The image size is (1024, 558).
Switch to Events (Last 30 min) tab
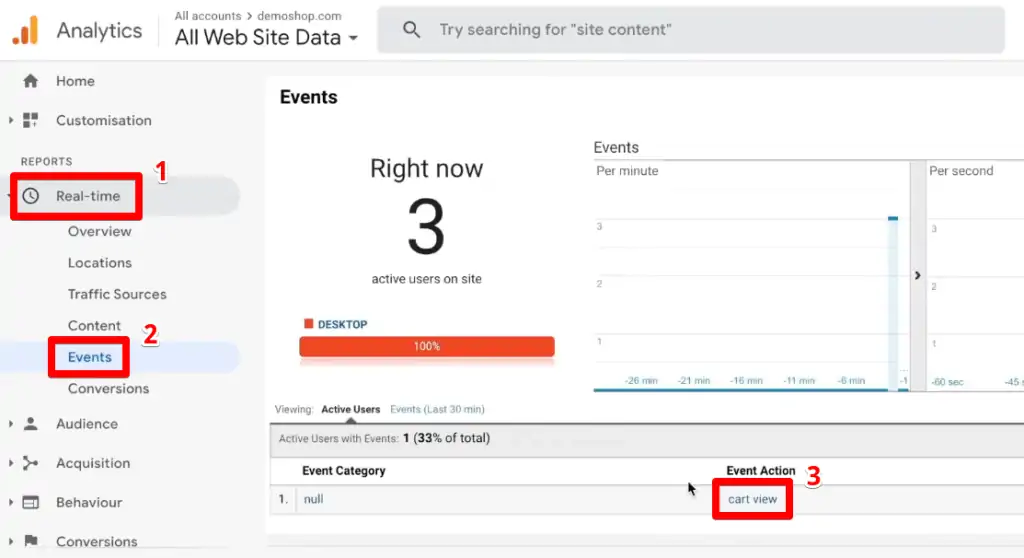[437, 409]
